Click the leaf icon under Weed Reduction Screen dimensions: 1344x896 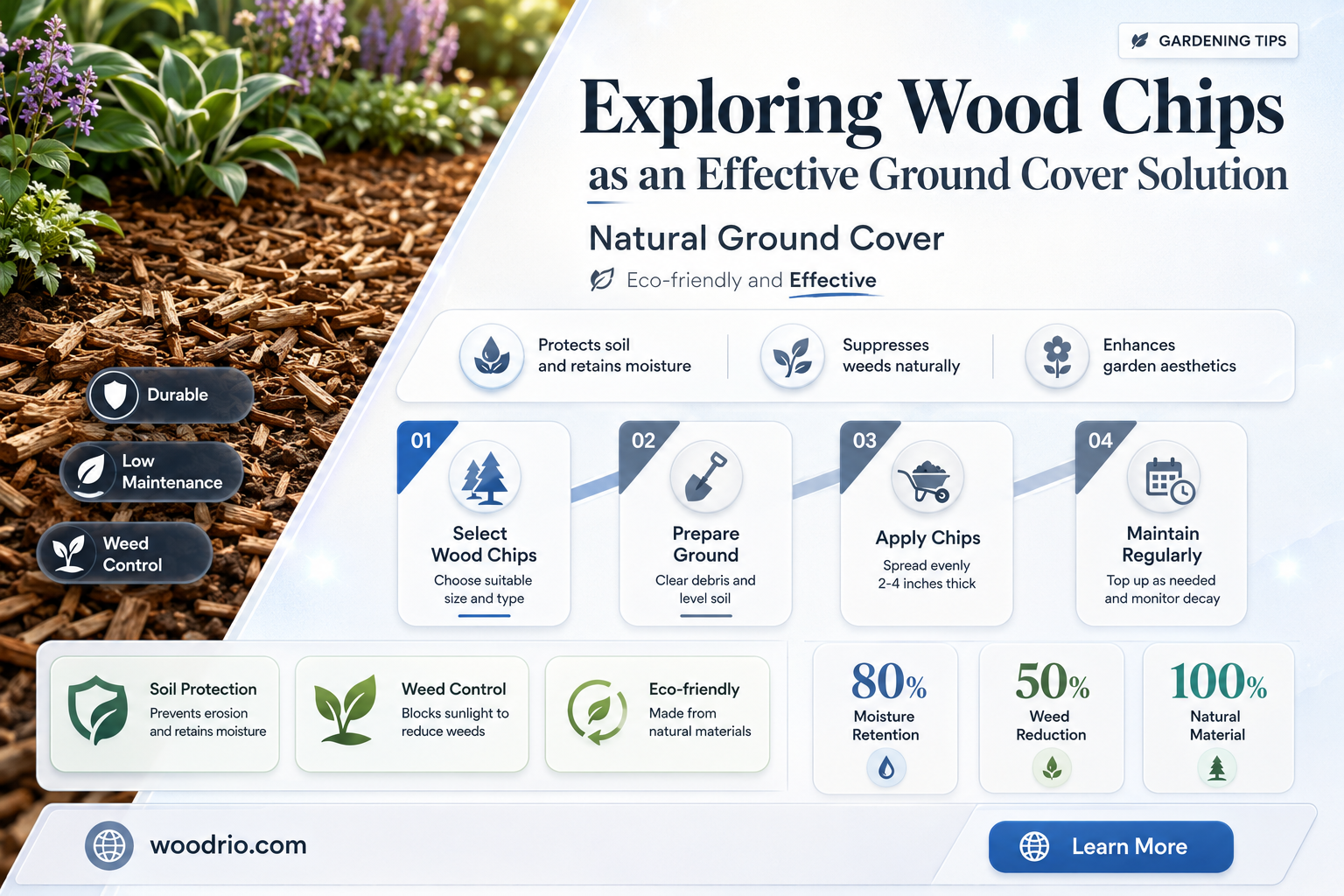coord(1052,768)
